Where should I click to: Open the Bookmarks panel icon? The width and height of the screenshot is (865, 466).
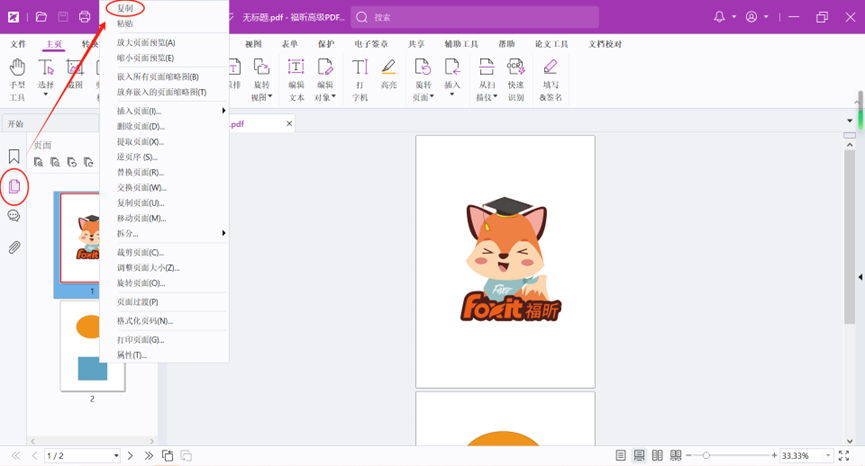pyautogui.click(x=14, y=157)
